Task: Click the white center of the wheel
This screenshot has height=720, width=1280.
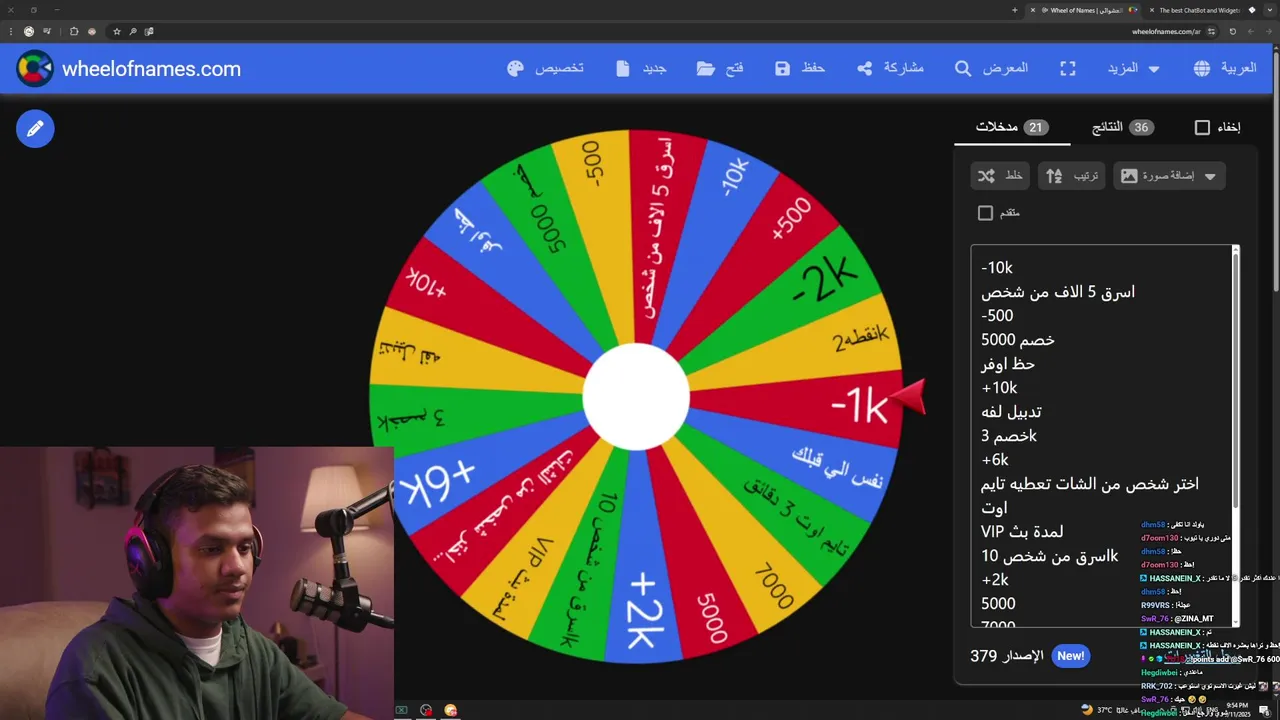Action: click(x=636, y=397)
